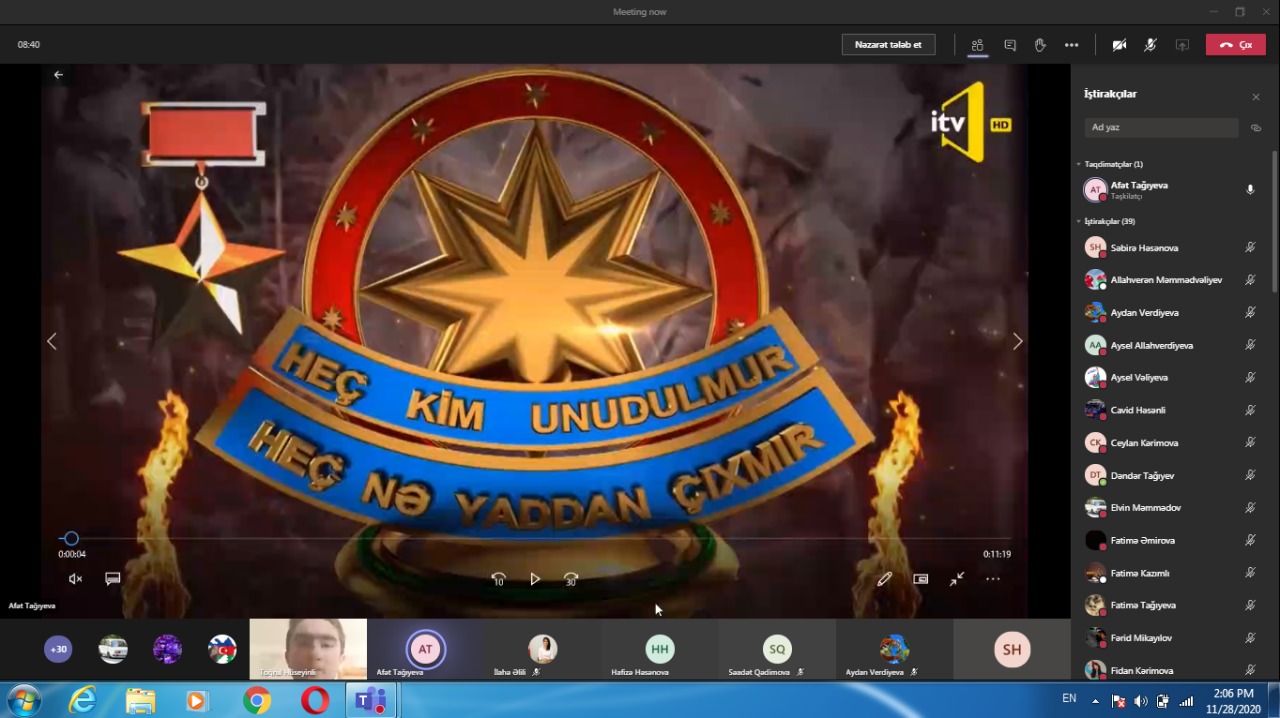
Task: Copy the meeting join link icon
Action: click(1256, 128)
